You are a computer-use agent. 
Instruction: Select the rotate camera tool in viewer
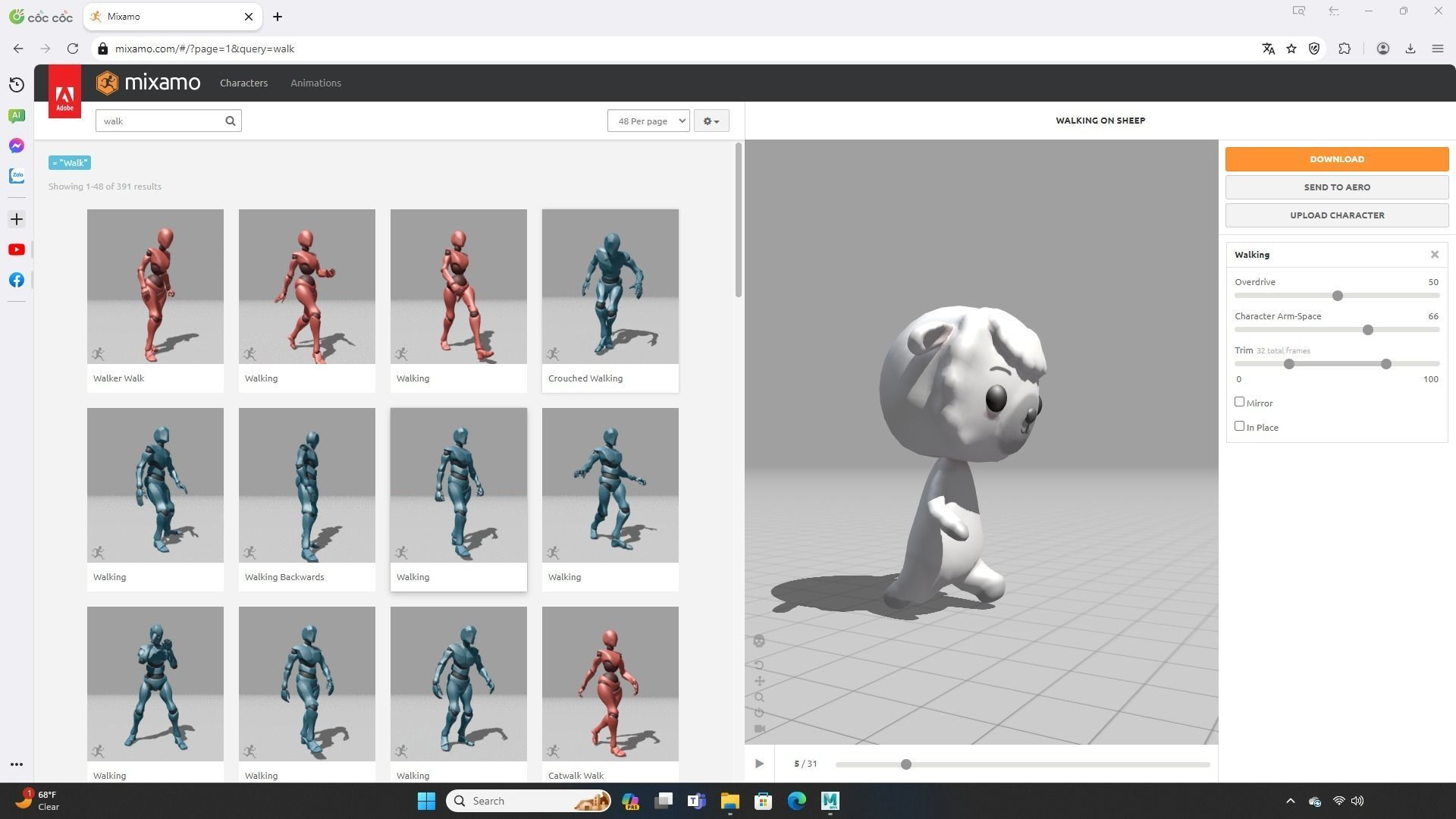pyautogui.click(x=759, y=665)
